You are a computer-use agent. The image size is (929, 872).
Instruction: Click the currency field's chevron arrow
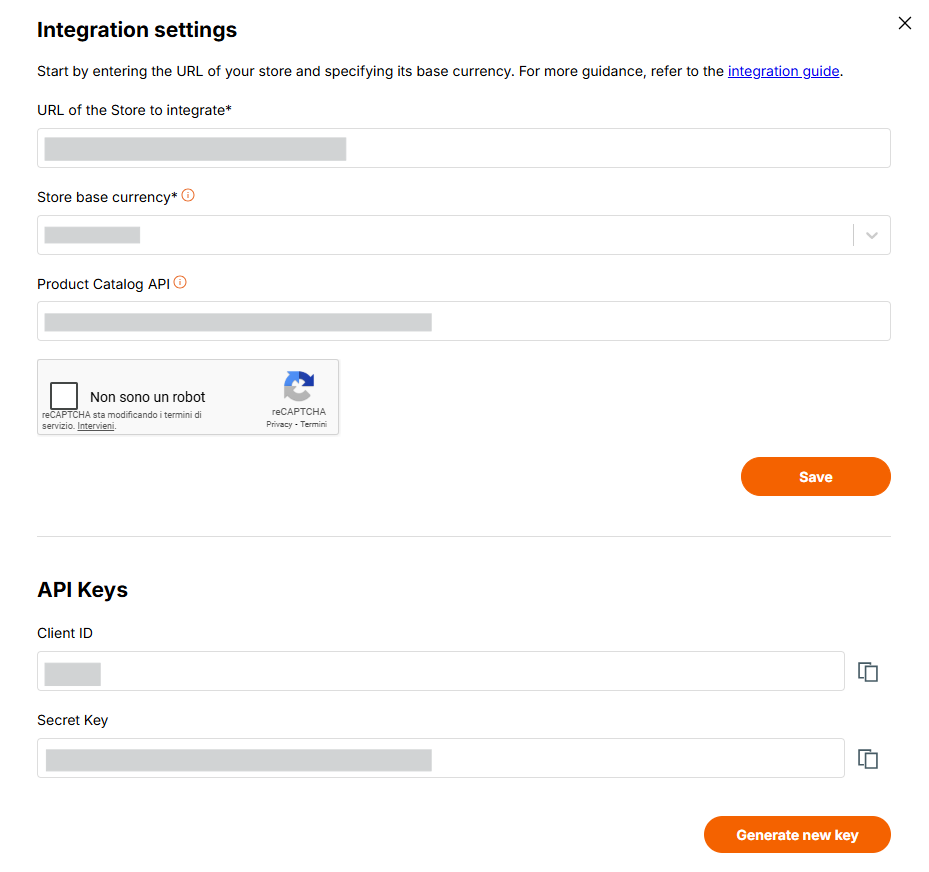(x=871, y=234)
